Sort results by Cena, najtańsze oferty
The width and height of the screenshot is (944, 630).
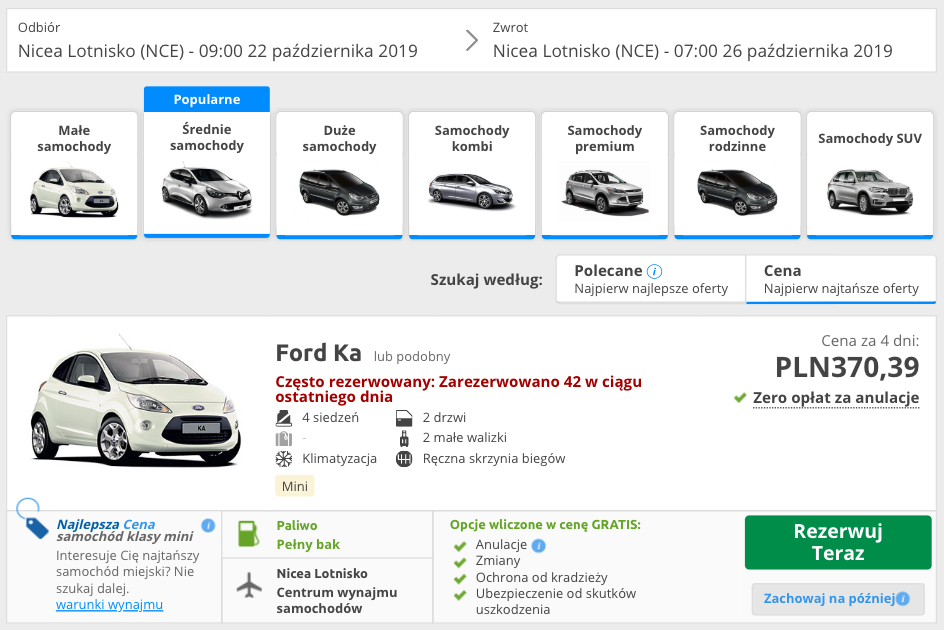pos(840,279)
